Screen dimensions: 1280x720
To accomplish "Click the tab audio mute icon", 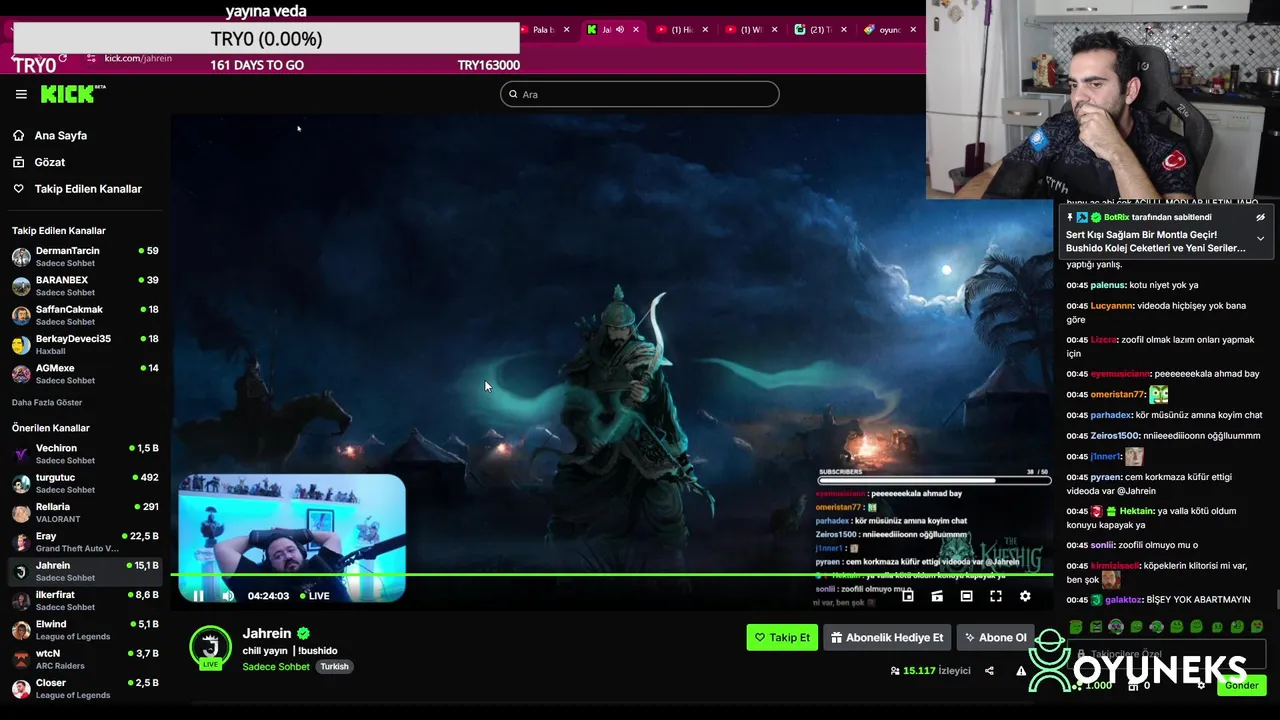I will (620, 30).
